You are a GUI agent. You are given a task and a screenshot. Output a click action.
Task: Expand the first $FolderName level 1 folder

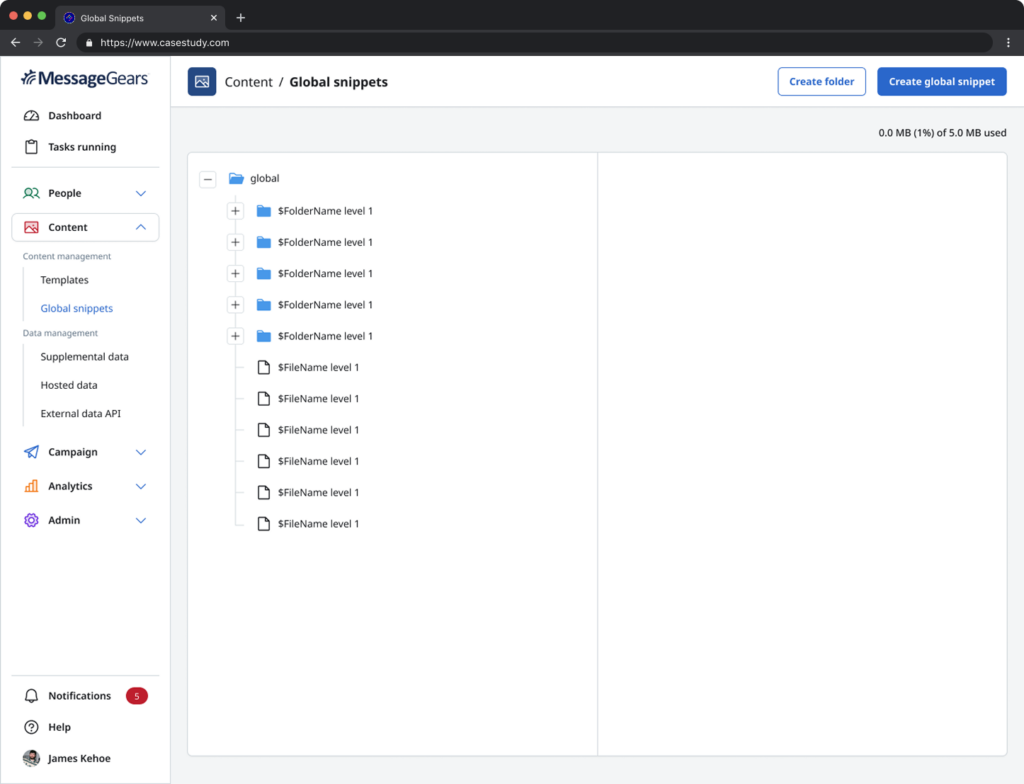point(235,211)
